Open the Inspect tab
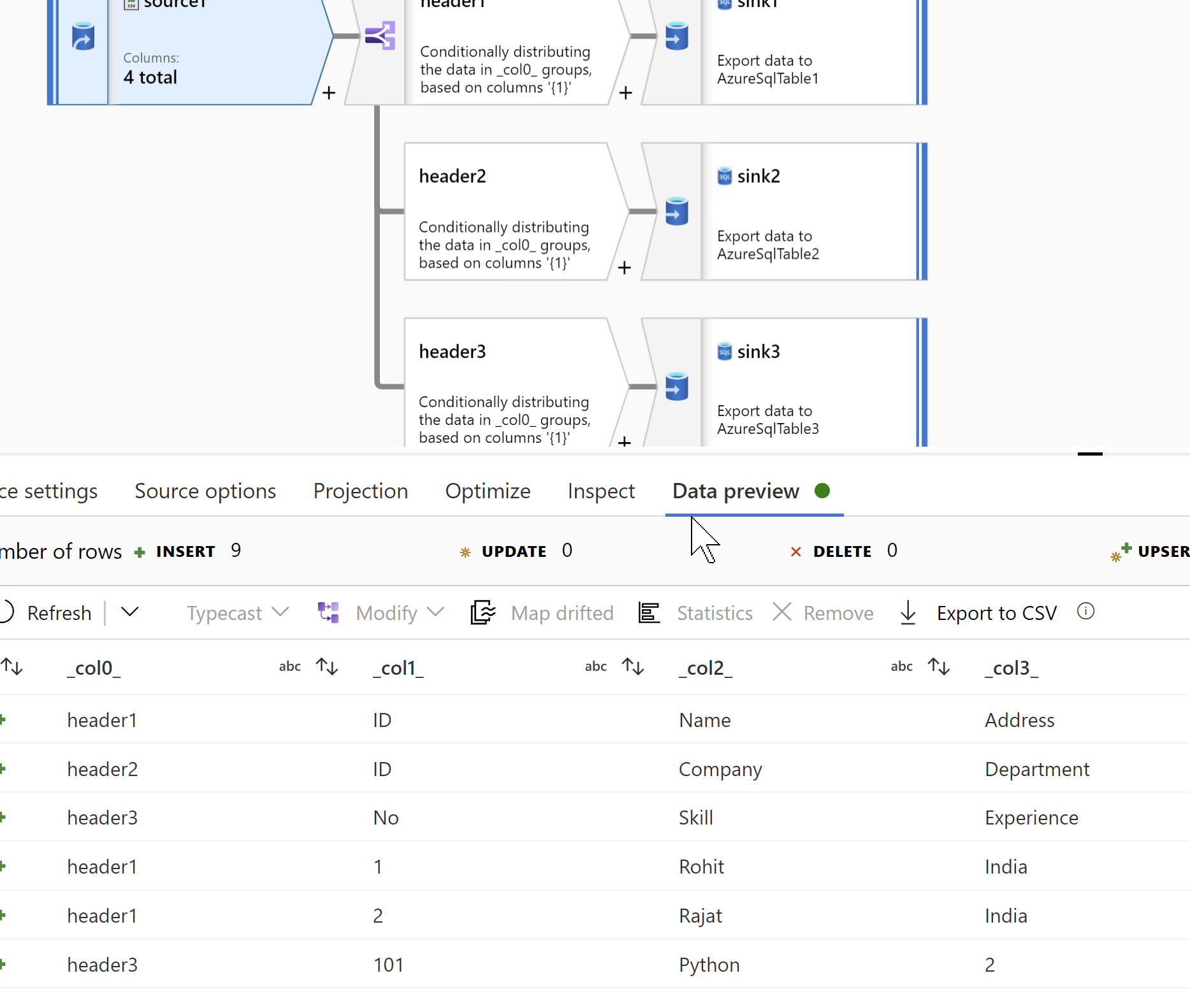Image resolution: width=1190 pixels, height=1008 pixels. click(601, 491)
